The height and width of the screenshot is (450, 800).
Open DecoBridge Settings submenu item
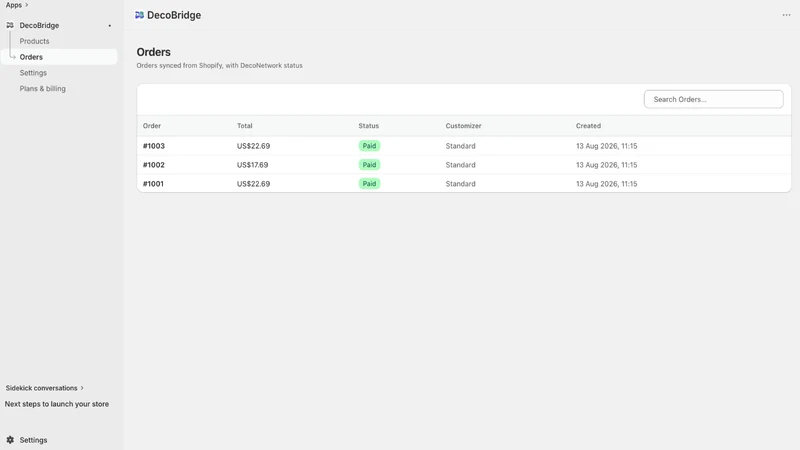coord(33,73)
